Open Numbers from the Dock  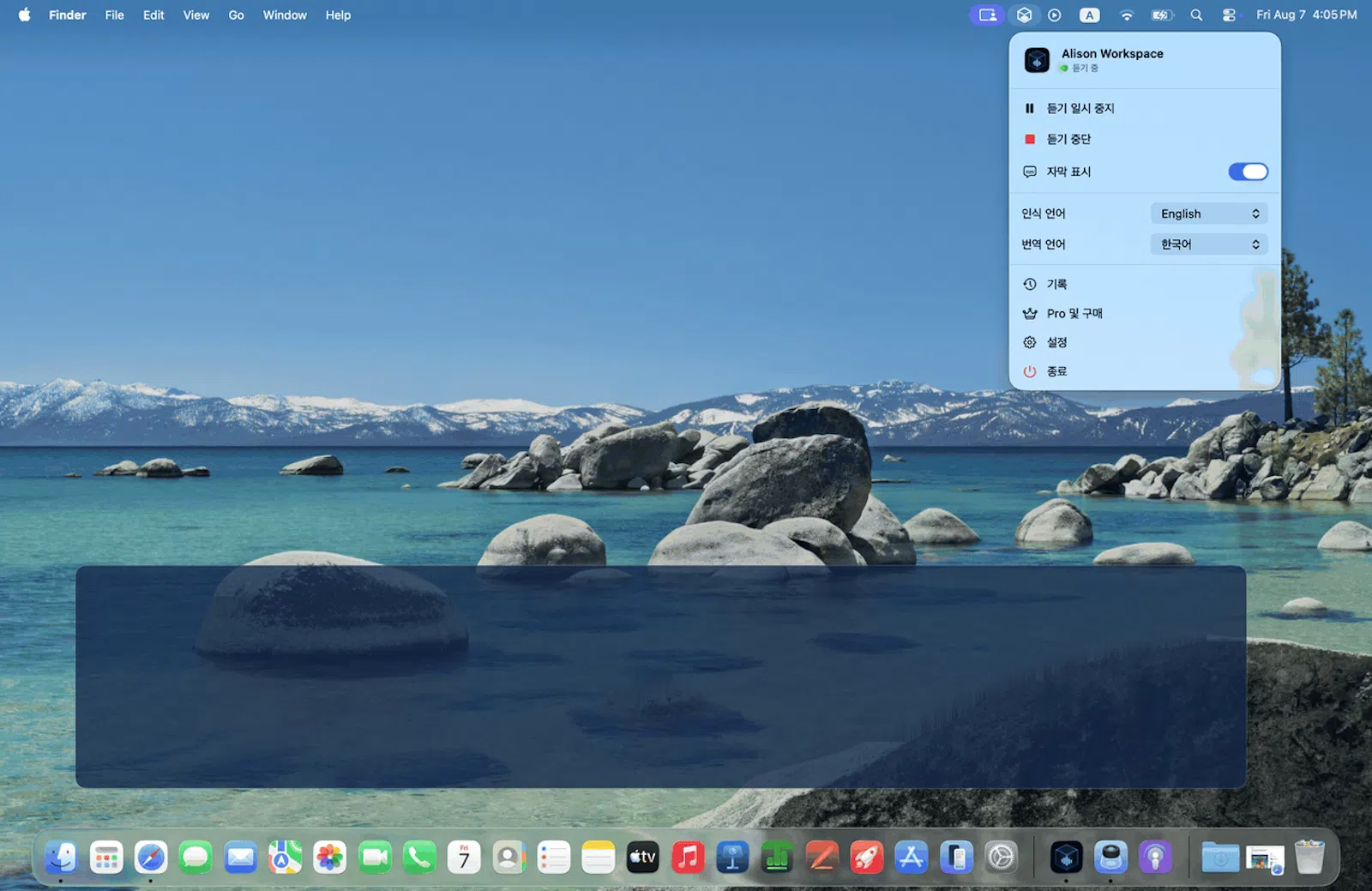point(777,857)
